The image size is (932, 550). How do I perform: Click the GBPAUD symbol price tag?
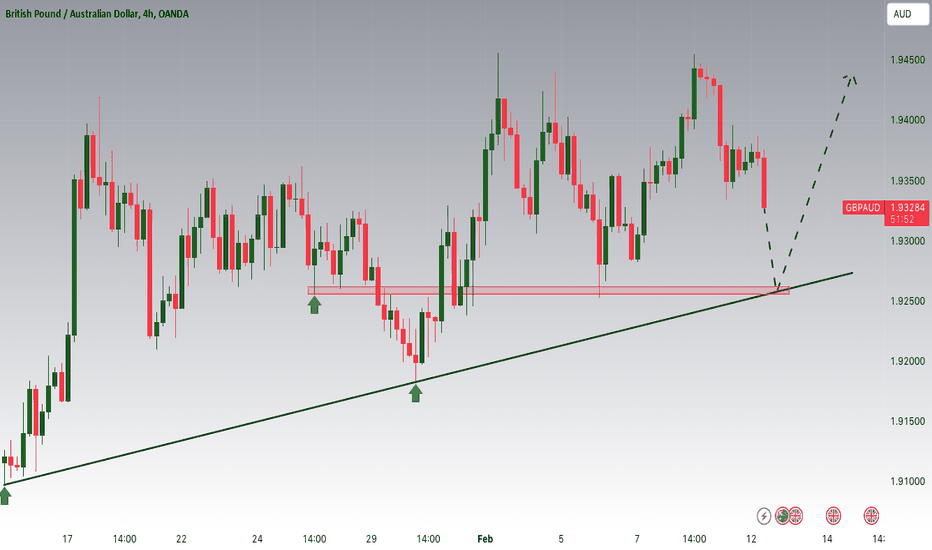point(862,208)
